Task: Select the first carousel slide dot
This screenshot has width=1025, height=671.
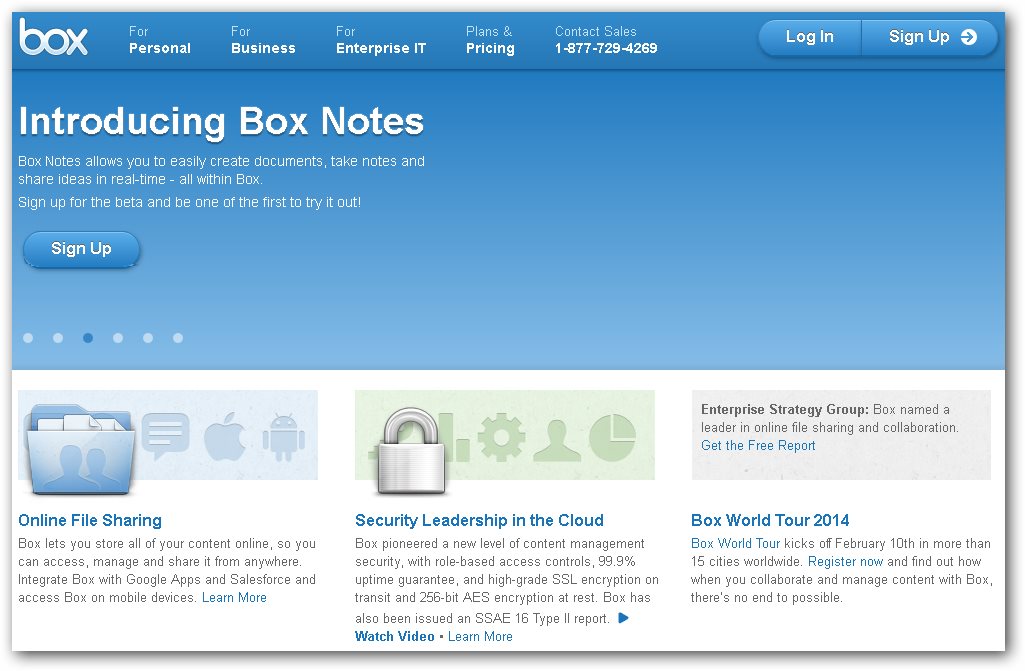Action: tap(28, 338)
